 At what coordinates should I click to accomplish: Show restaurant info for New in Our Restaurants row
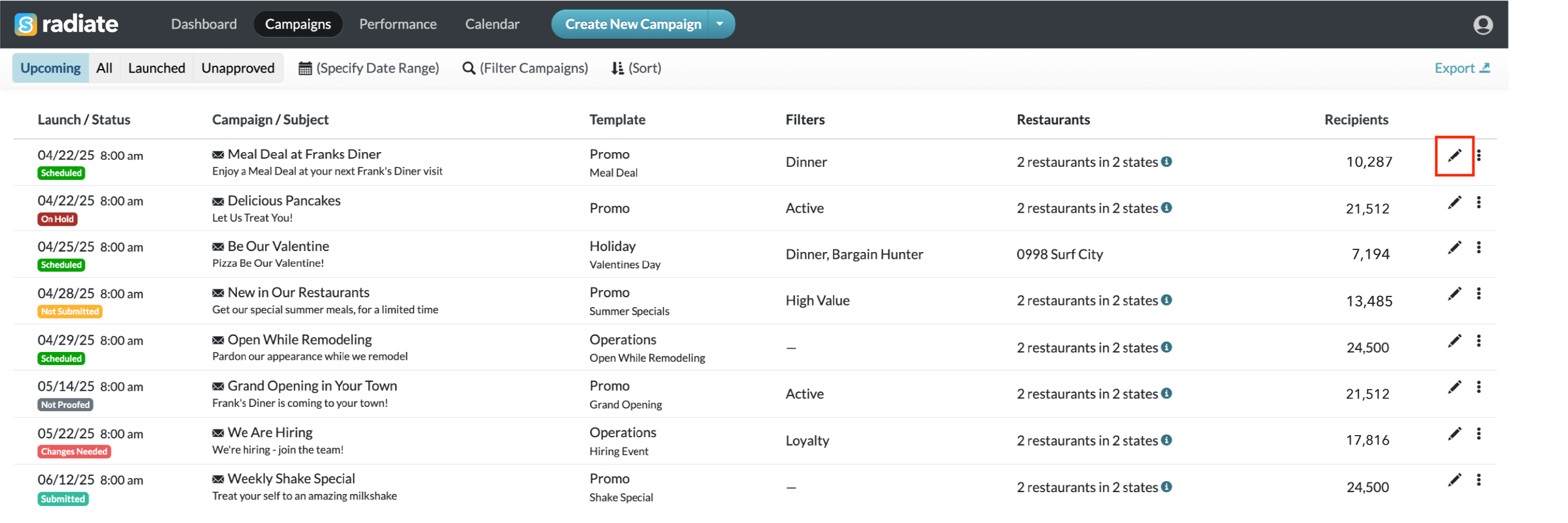click(1166, 300)
